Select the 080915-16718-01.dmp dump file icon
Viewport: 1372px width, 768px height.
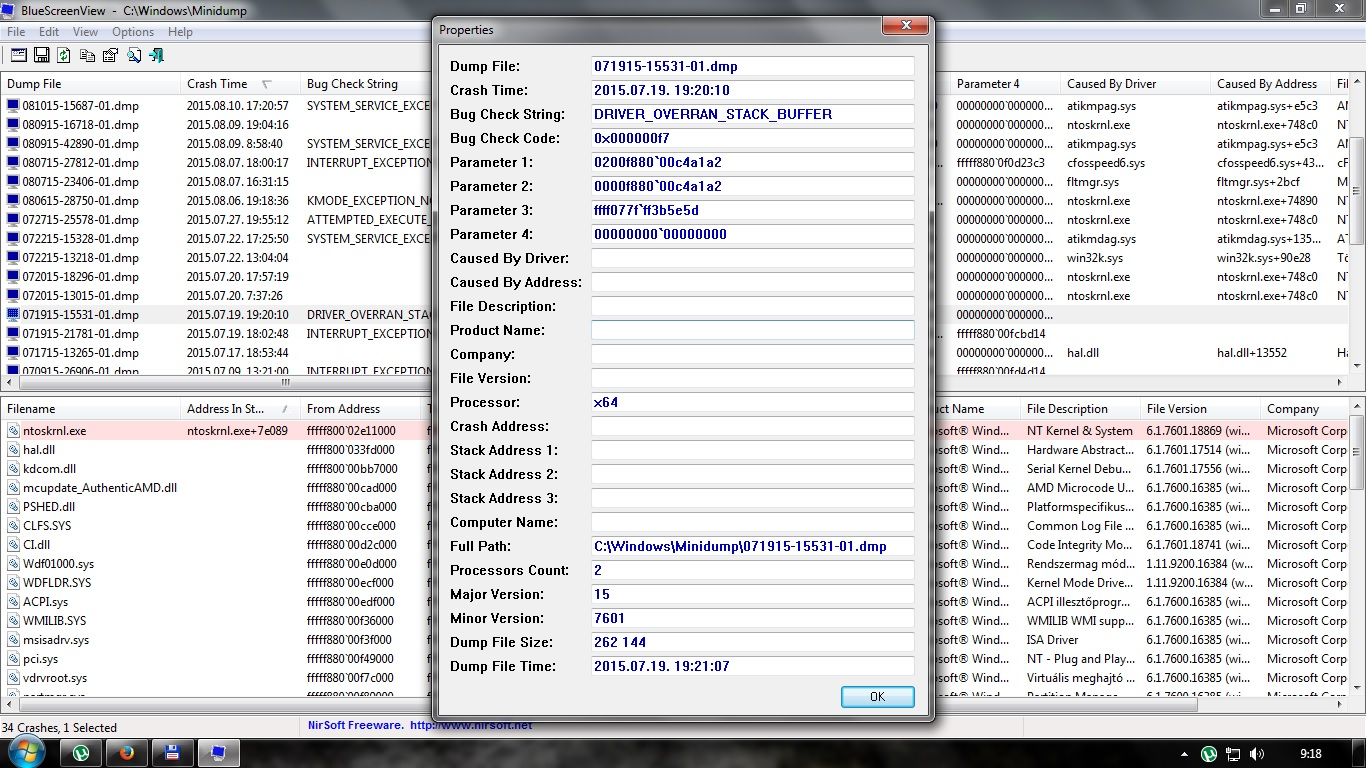click(x=13, y=124)
